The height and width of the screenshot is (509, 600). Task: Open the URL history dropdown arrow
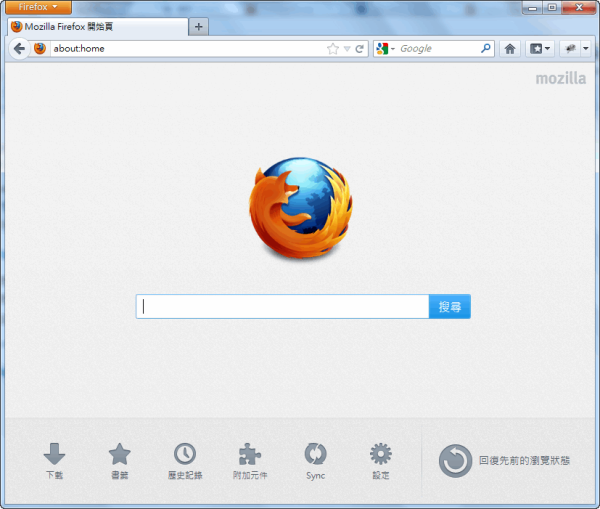347,49
